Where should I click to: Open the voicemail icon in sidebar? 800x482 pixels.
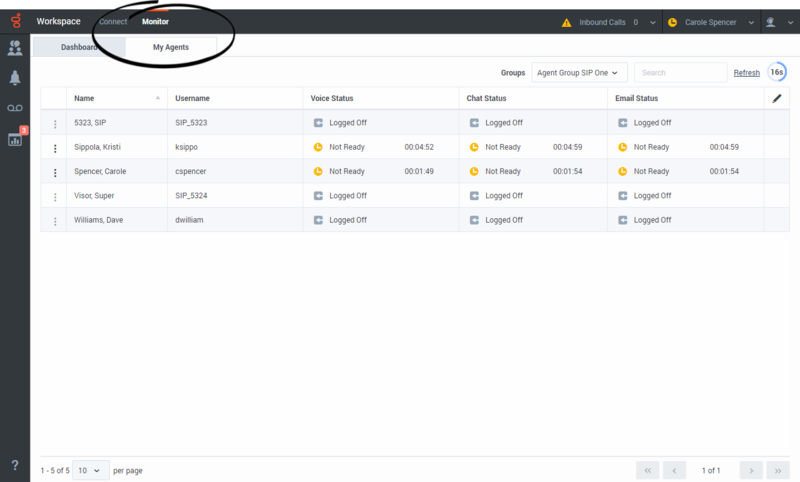15,108
